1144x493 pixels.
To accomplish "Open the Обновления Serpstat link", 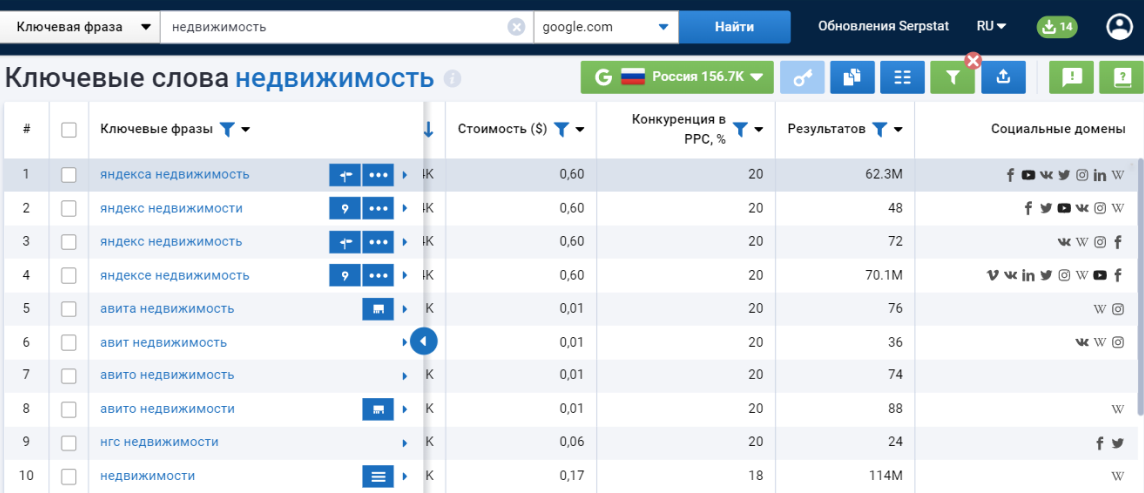I will 884,27.
